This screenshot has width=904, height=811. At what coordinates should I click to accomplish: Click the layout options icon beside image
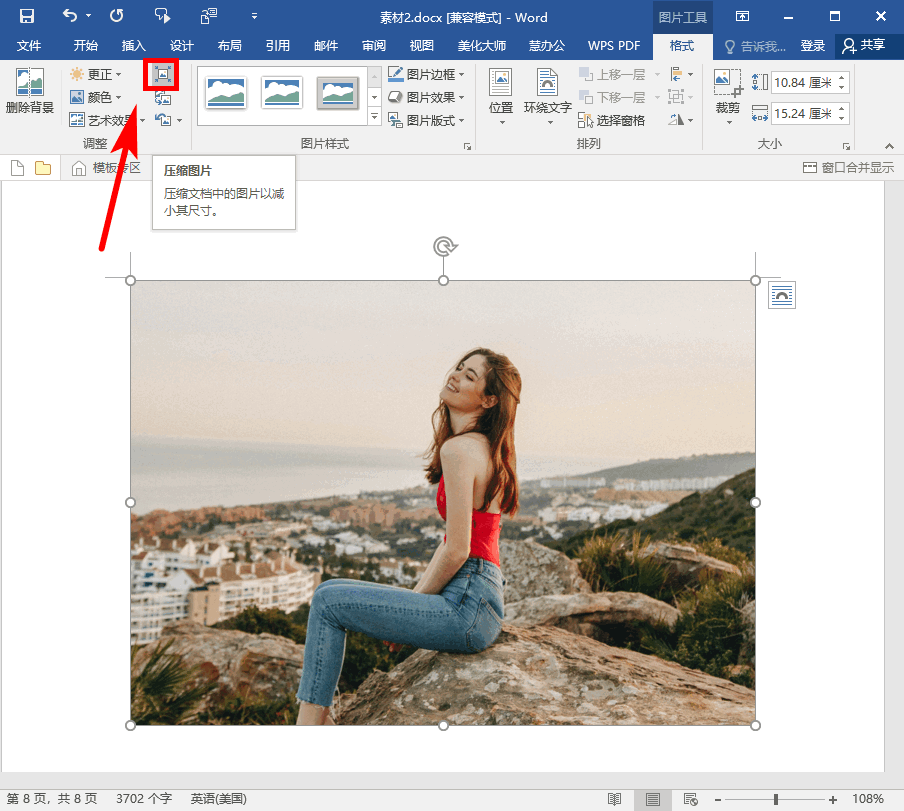pos(782,295)
